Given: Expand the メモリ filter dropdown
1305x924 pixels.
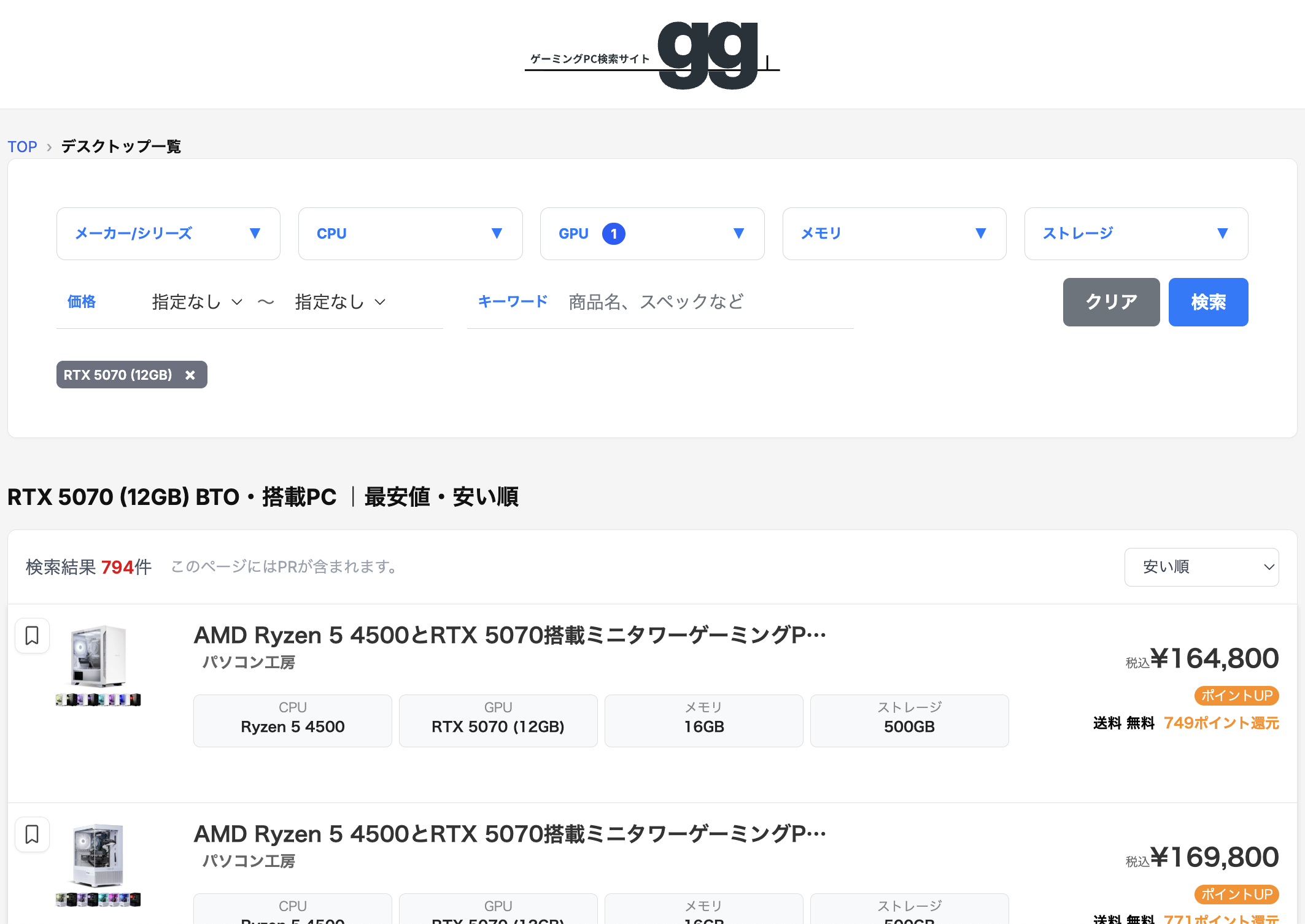Looking at the screenshot, I should point(894,234).
